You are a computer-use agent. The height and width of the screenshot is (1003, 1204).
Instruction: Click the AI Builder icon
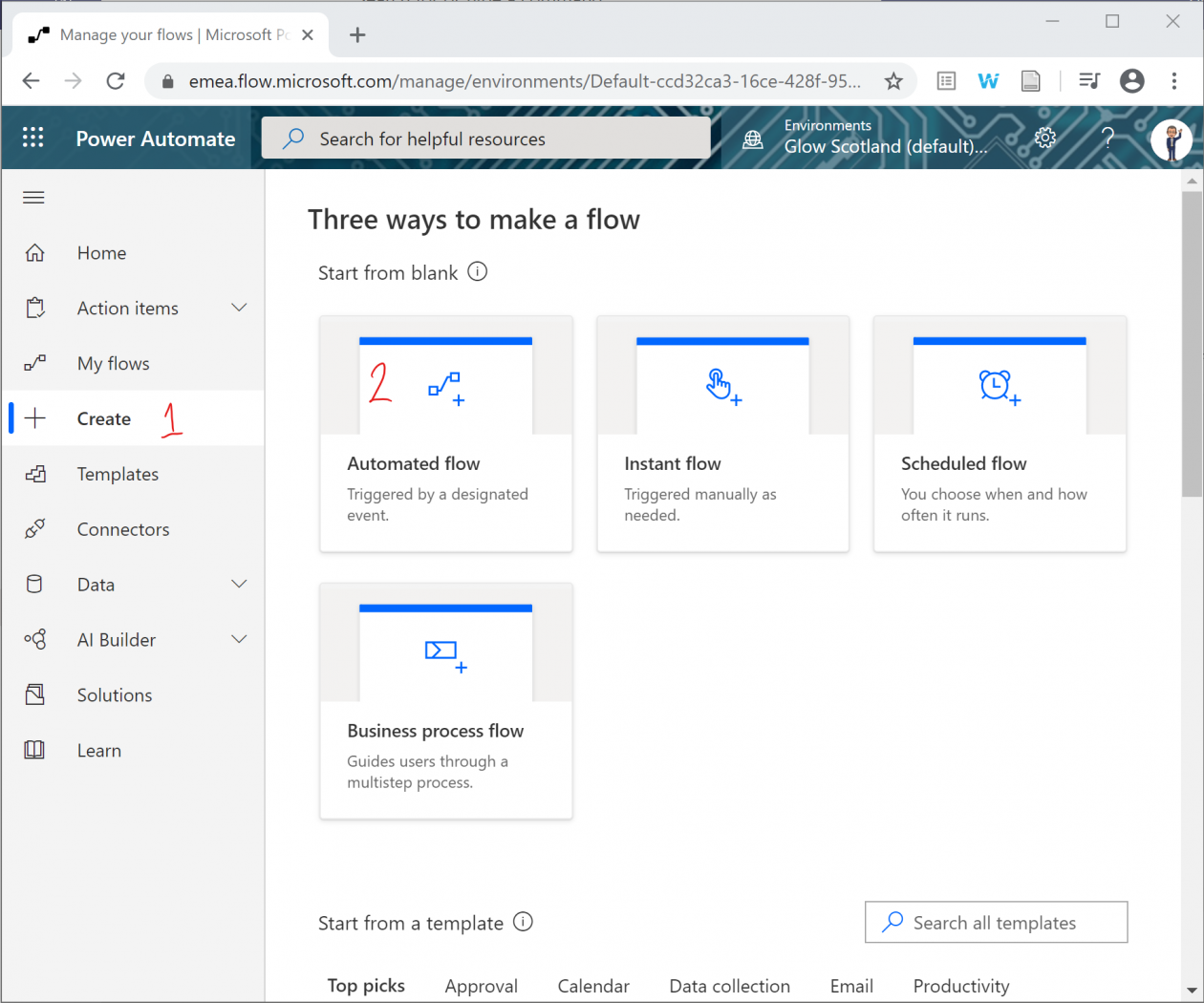tap(35, 640)
